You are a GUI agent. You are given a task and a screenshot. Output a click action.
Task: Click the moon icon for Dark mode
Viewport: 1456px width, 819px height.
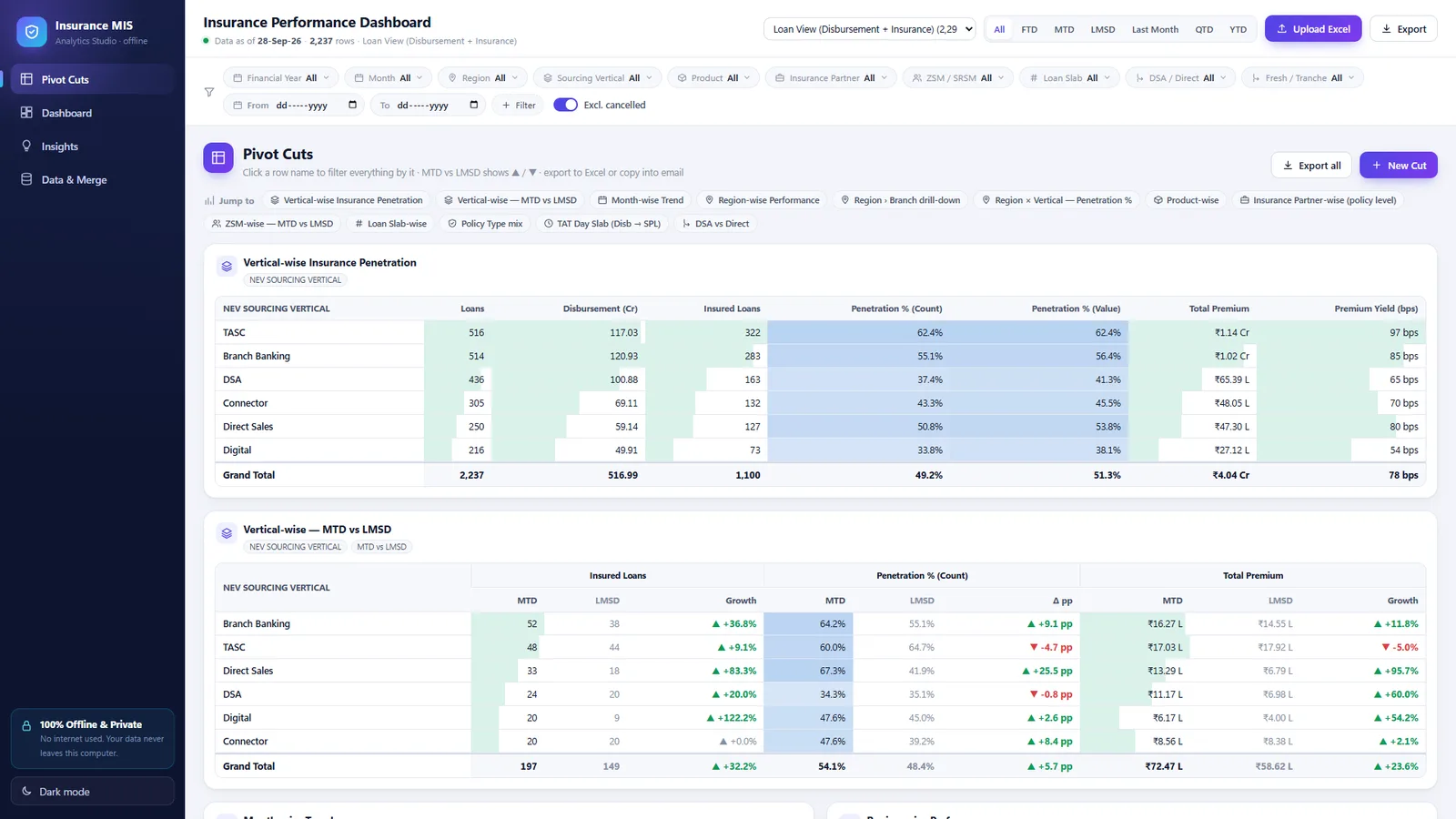[x=26, y=792]
